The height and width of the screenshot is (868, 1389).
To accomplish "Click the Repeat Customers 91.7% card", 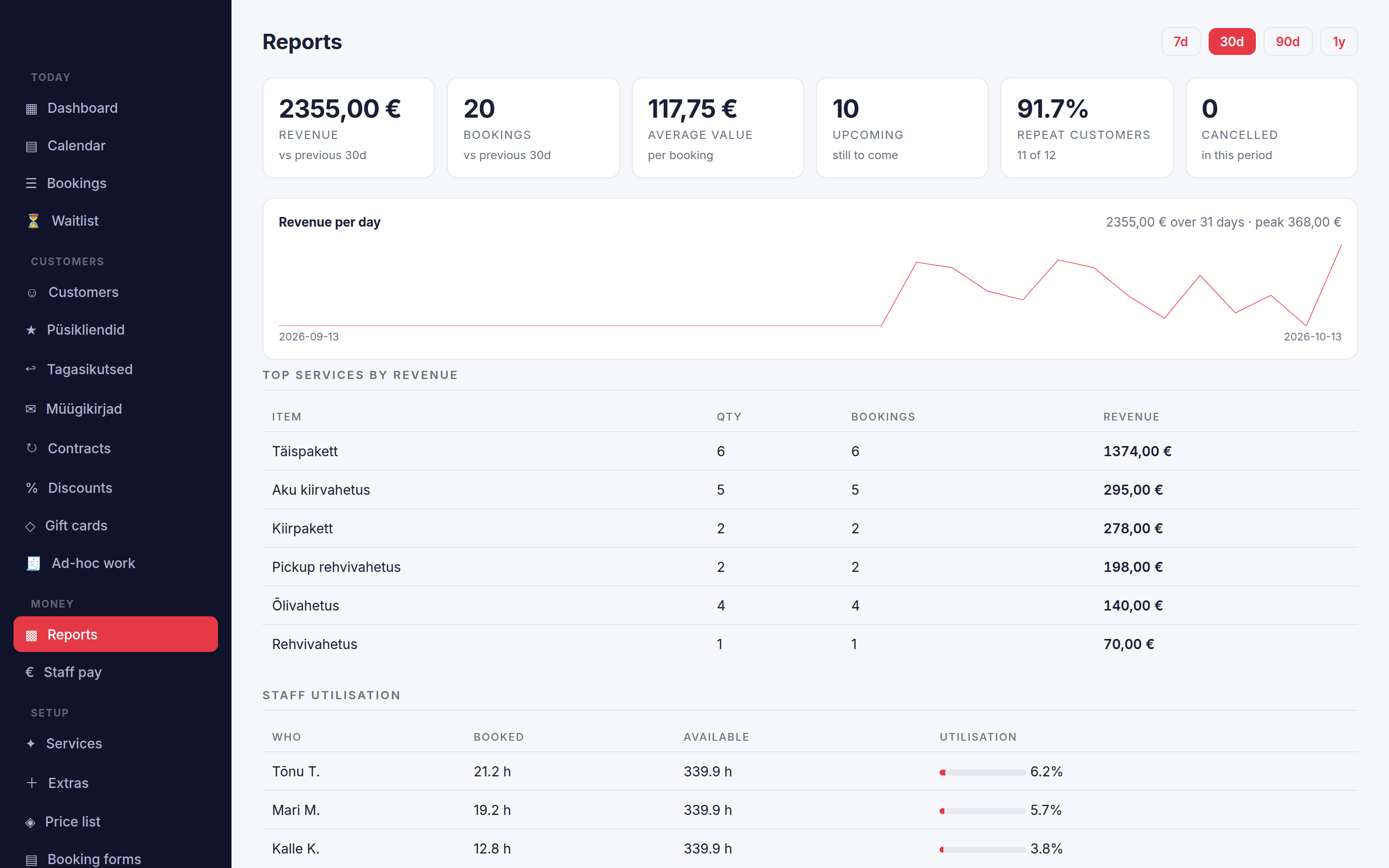I will pyautogui.click(x=1087, y=128).
